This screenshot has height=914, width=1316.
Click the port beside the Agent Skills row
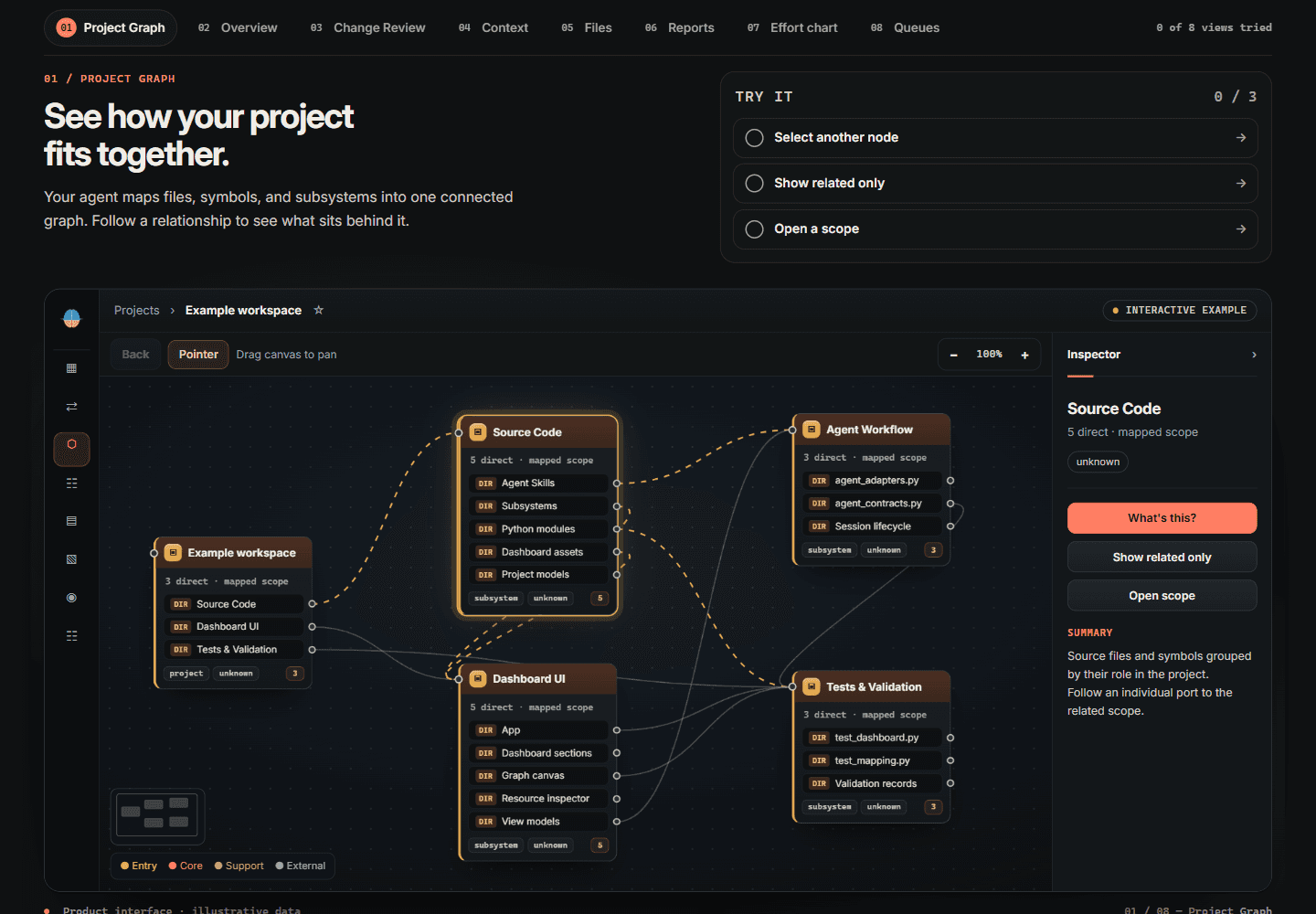click(x=617, y=484)
